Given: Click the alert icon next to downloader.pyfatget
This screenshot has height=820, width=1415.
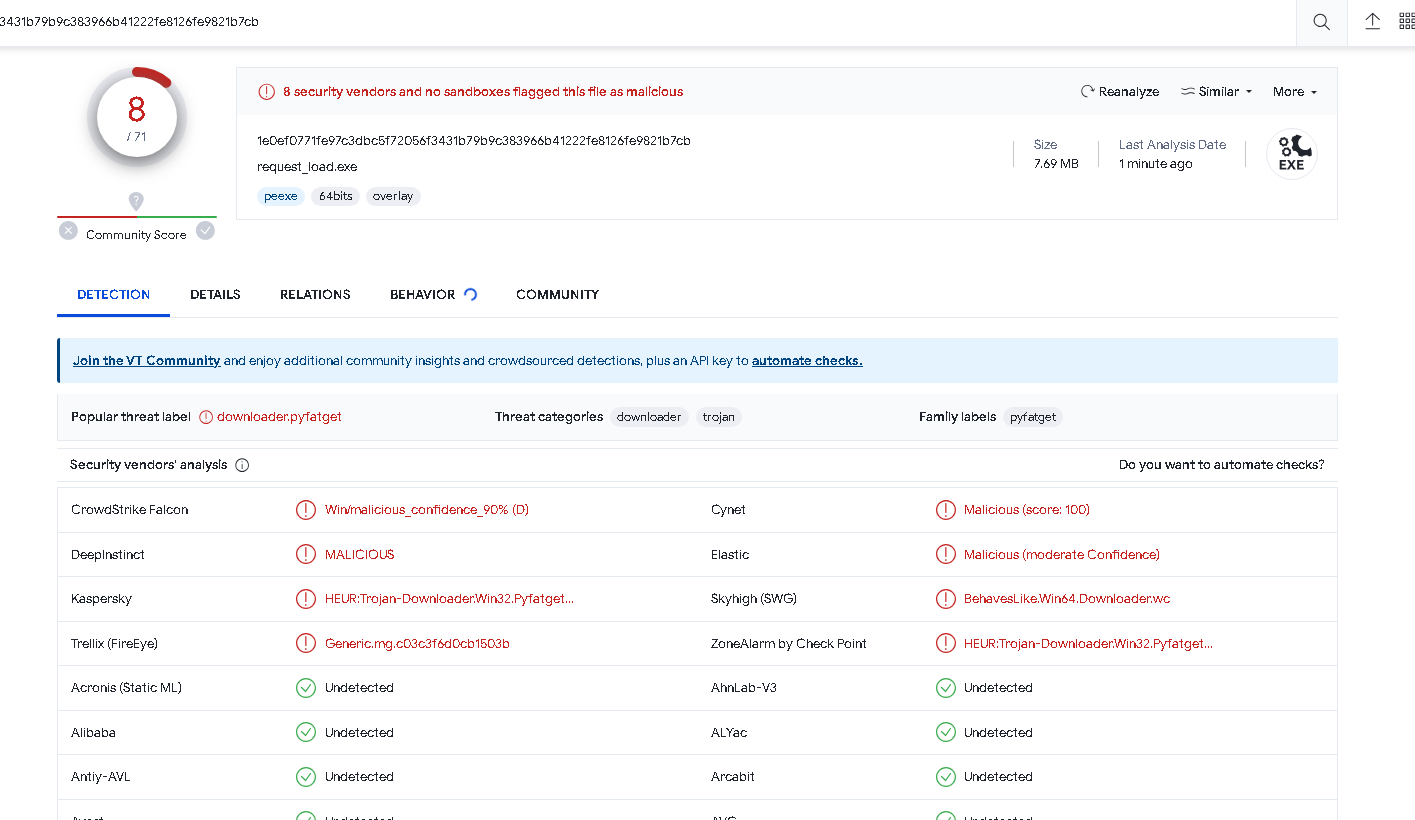Looking at the screenshot, I should tap(206, 417).
